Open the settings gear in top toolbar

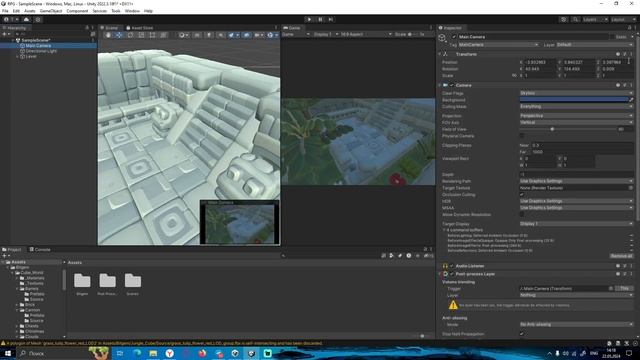tap(38, 19)
